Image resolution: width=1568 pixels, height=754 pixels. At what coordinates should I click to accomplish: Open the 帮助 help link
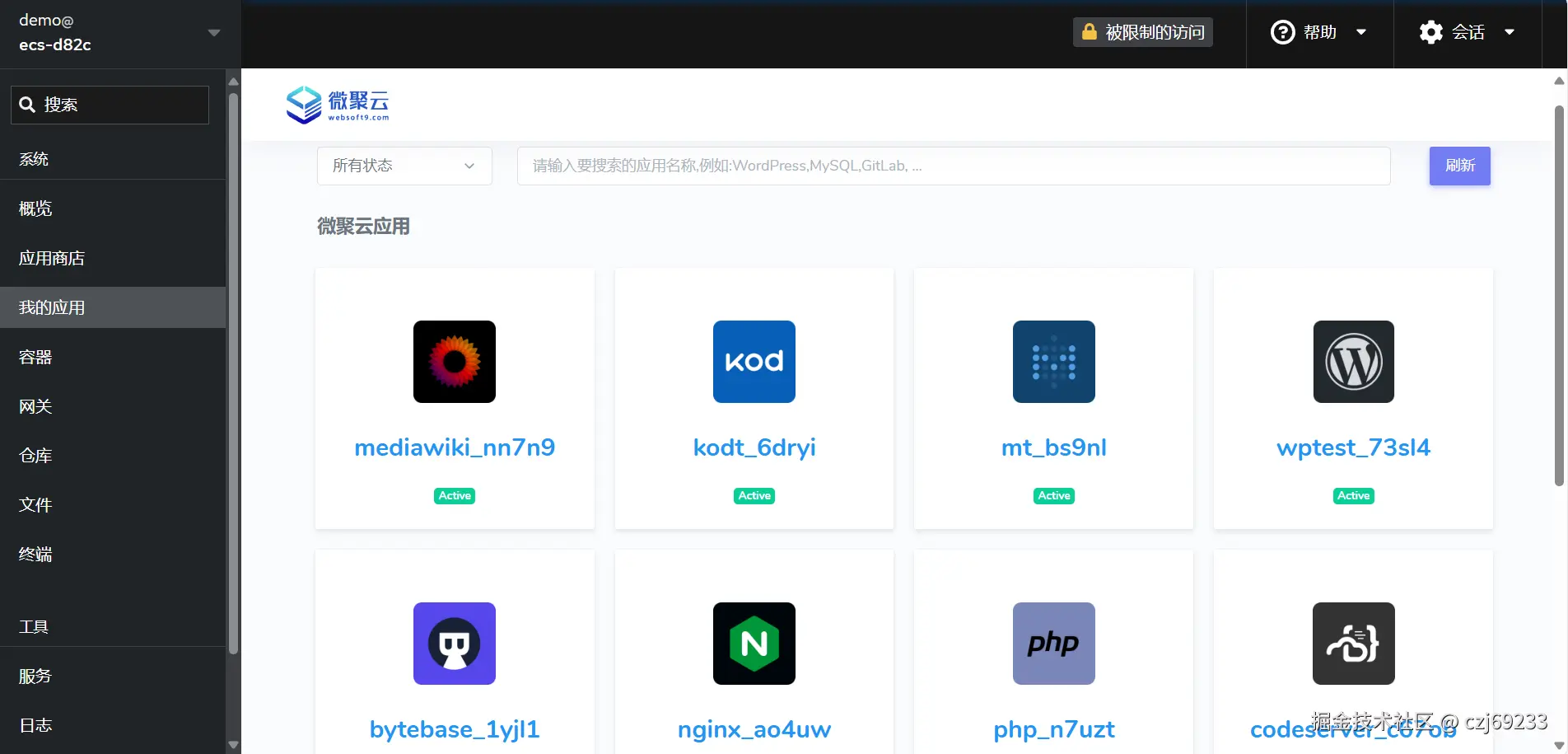click(x=1320, y=31)
